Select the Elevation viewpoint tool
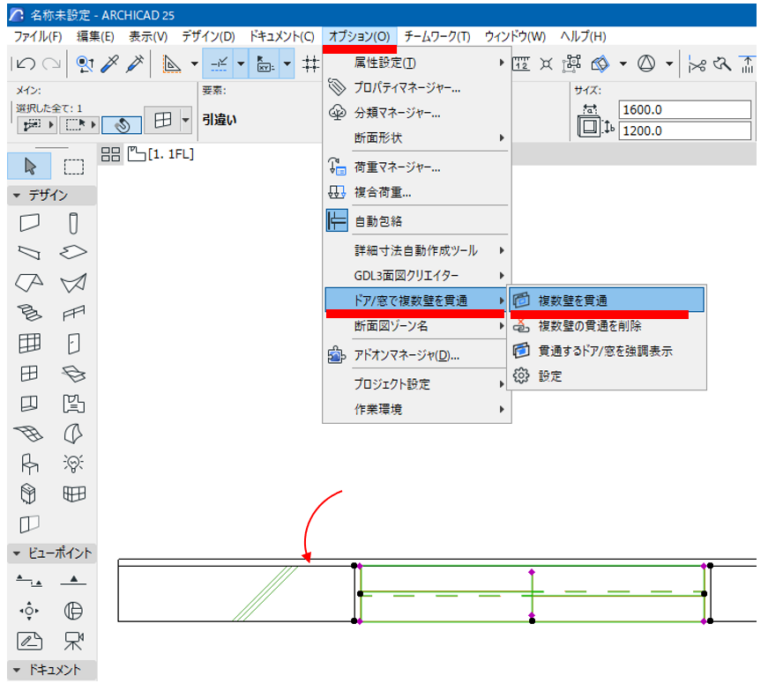768x683 pixels. pyautogui.click(x=73, y=581)
